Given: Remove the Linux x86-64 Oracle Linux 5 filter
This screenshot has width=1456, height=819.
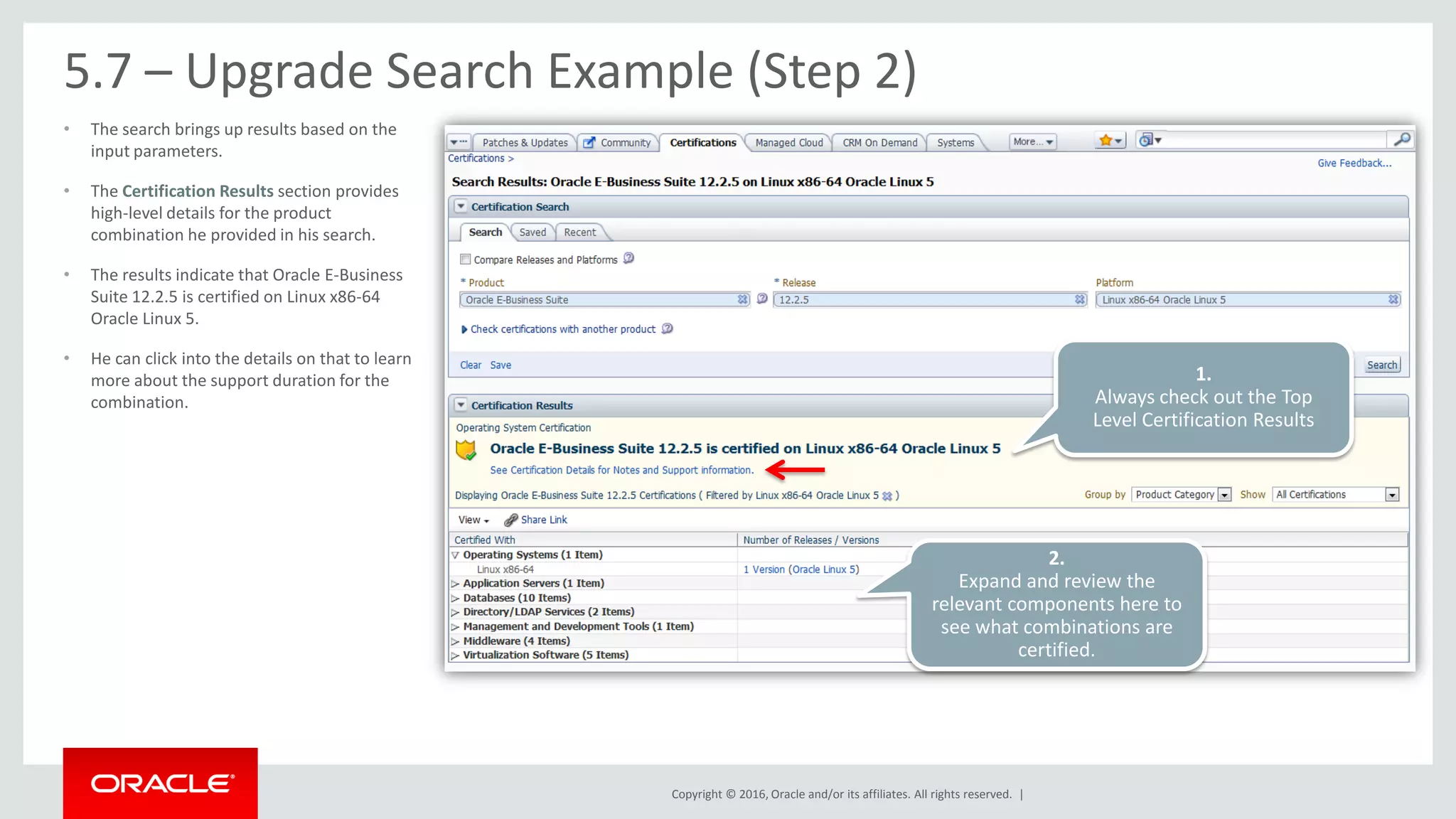Looking at the screenshot, I should point(887,496).
